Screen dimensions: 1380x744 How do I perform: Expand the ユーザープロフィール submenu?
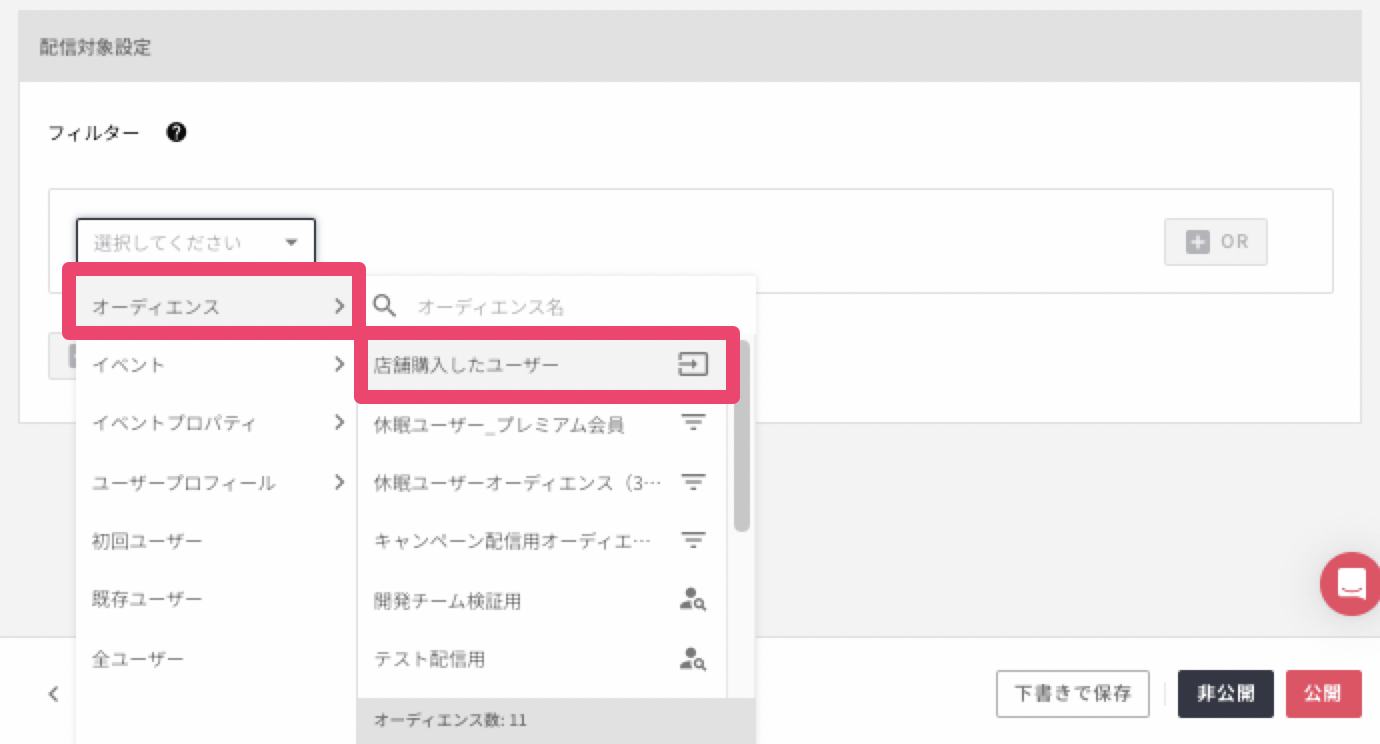coord(216,482)
